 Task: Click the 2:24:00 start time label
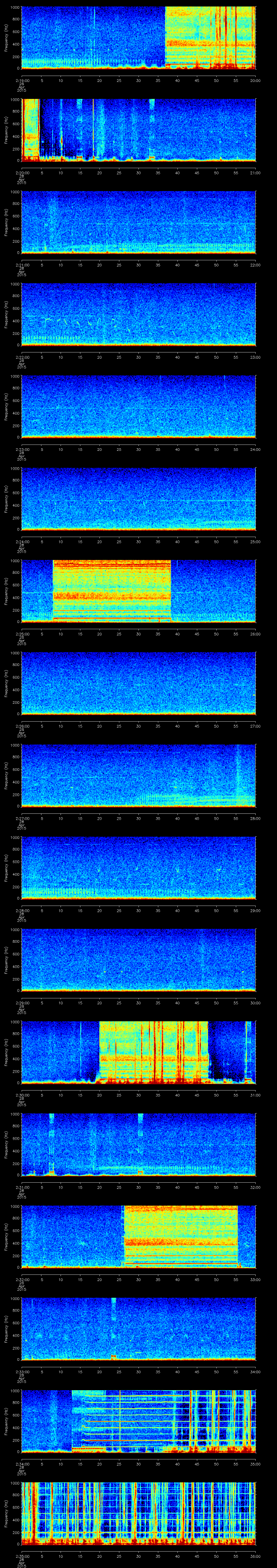click(x=22, y=542)
